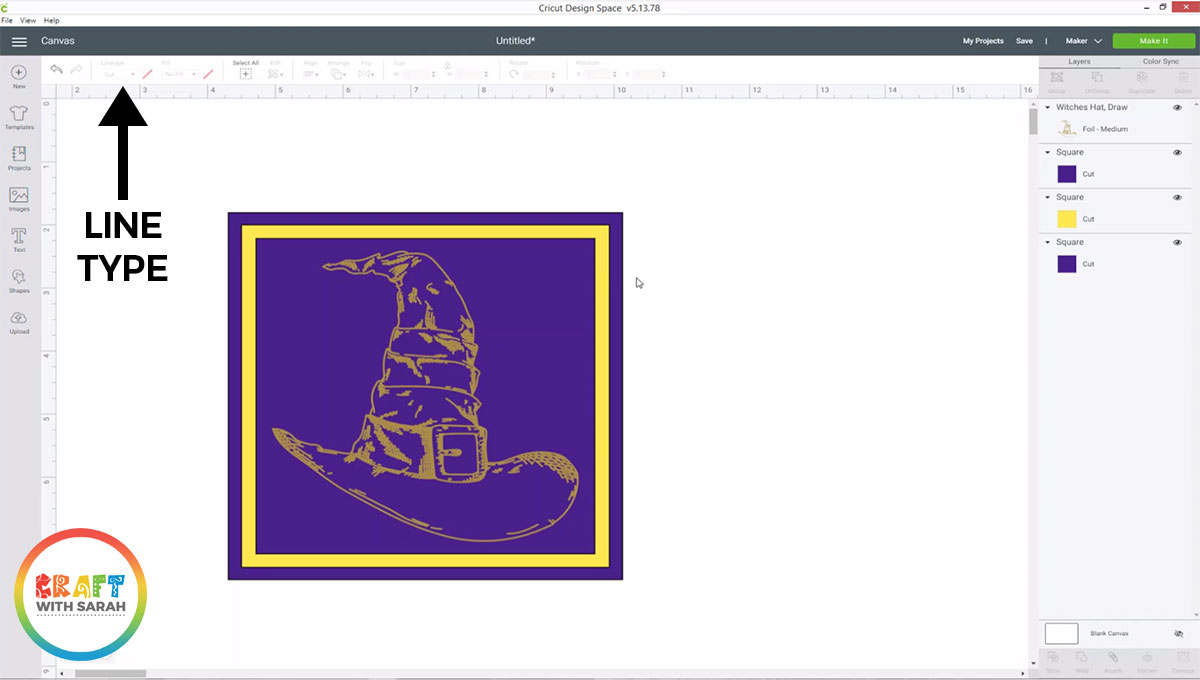This screenshot has width=1200, height=680.
Task: Collapse the last Square layer group
Action: [1047, 242]
